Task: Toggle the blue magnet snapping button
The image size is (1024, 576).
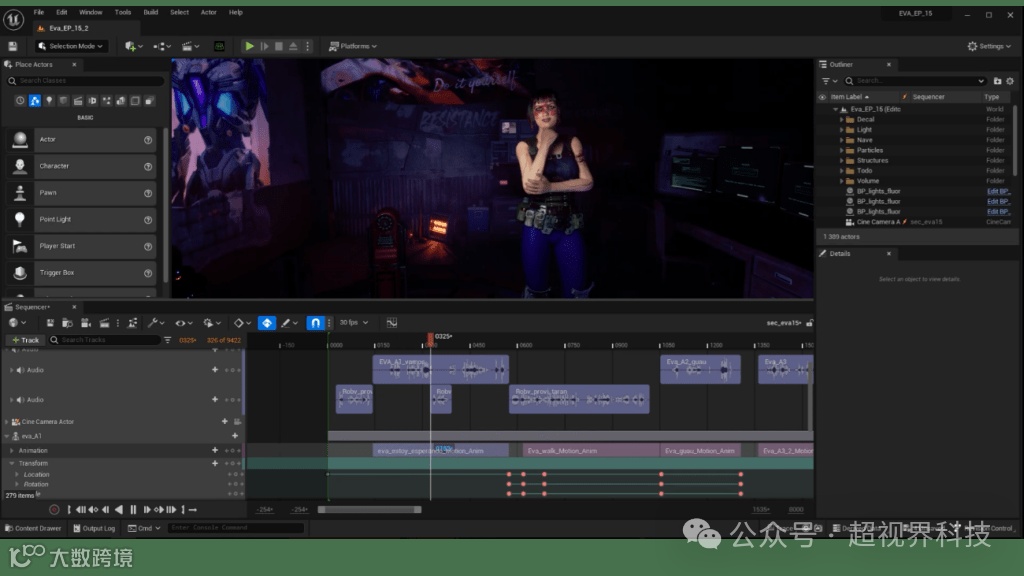Action: [x=314, y=323]
